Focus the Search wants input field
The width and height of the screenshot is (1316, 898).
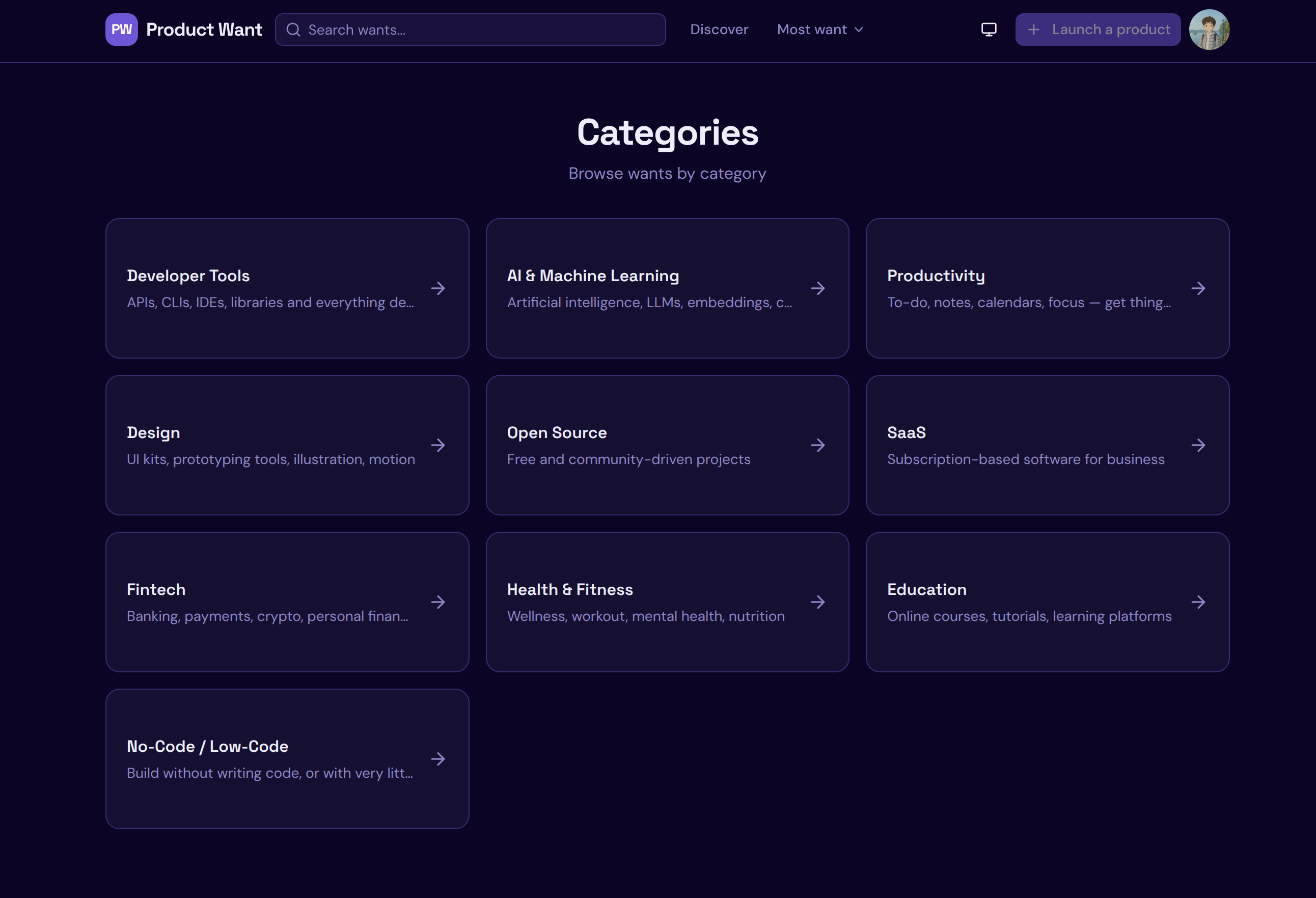point(470,30)
